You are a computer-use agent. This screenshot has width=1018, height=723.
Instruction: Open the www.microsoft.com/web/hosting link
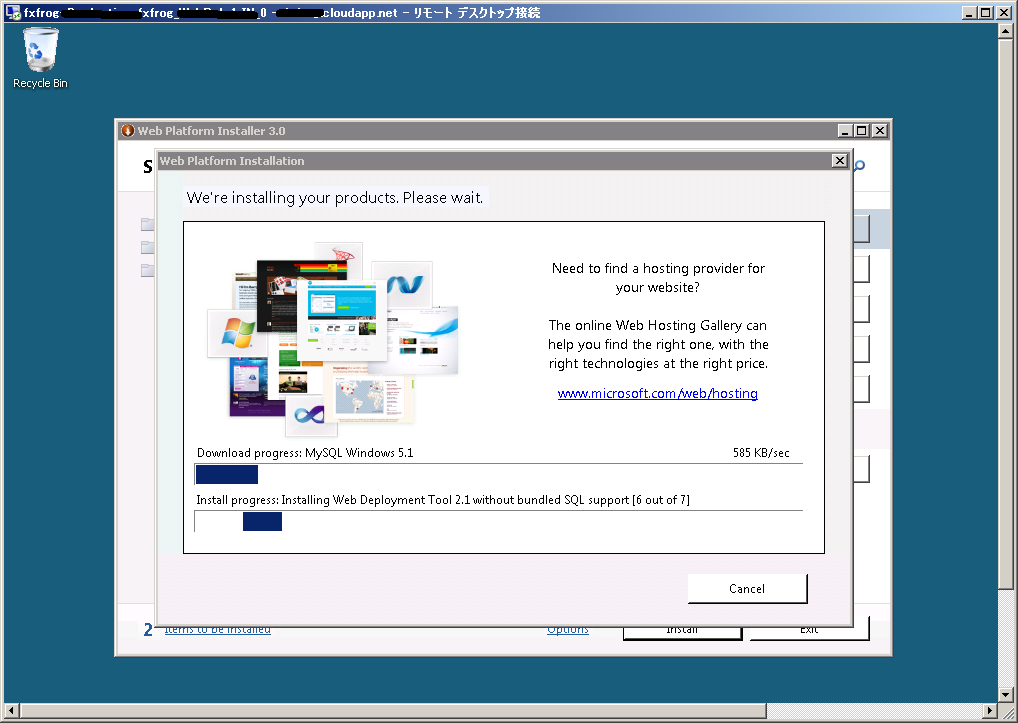point(657,394)
